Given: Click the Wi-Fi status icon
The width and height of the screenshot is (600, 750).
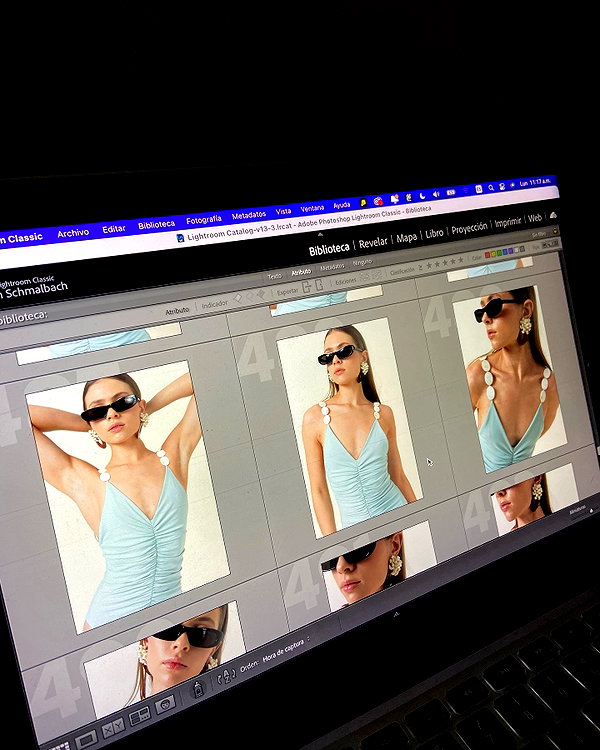Looking at the screenshot, I should [465, 190].
